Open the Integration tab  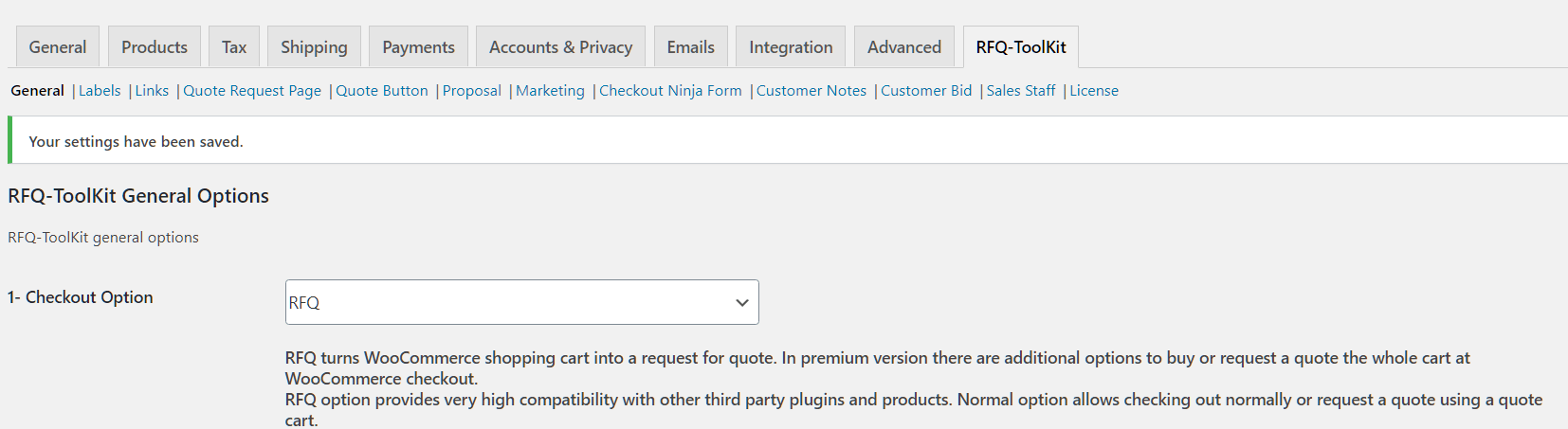(791, 47)
